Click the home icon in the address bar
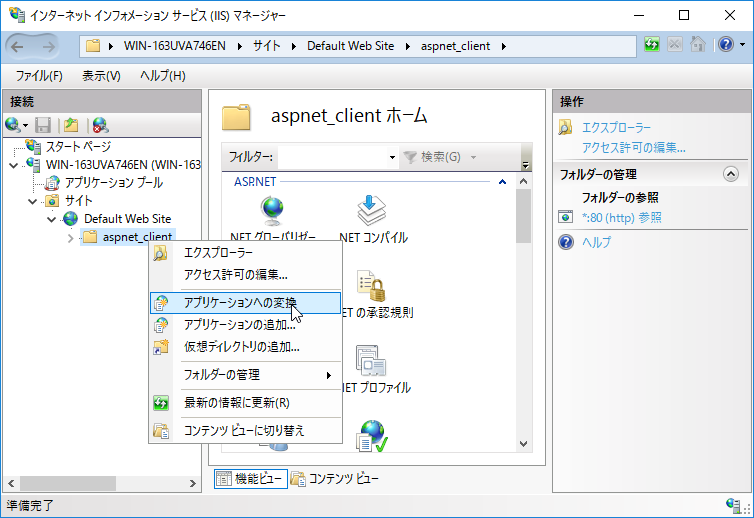The height and width of the screenshot is (518, 754). tap(698, 45)
